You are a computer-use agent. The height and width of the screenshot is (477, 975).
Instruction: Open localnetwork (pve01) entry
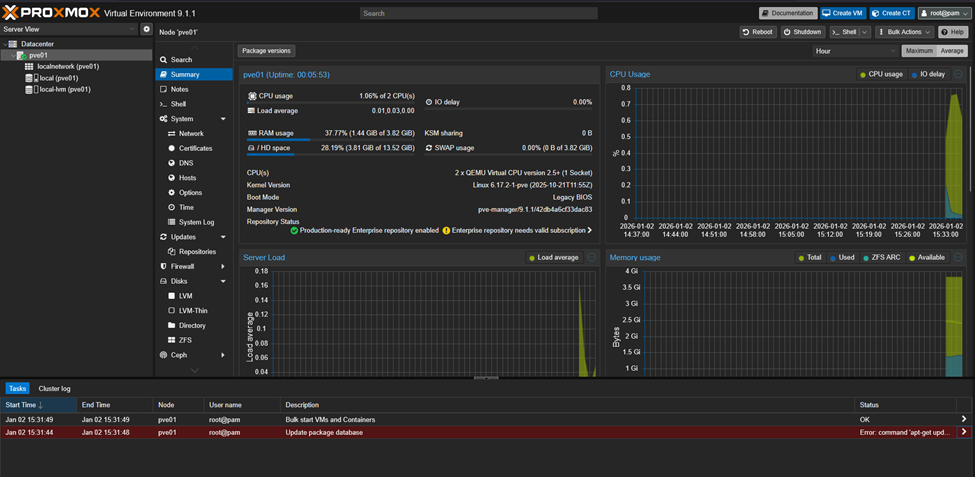pos(68,67)
